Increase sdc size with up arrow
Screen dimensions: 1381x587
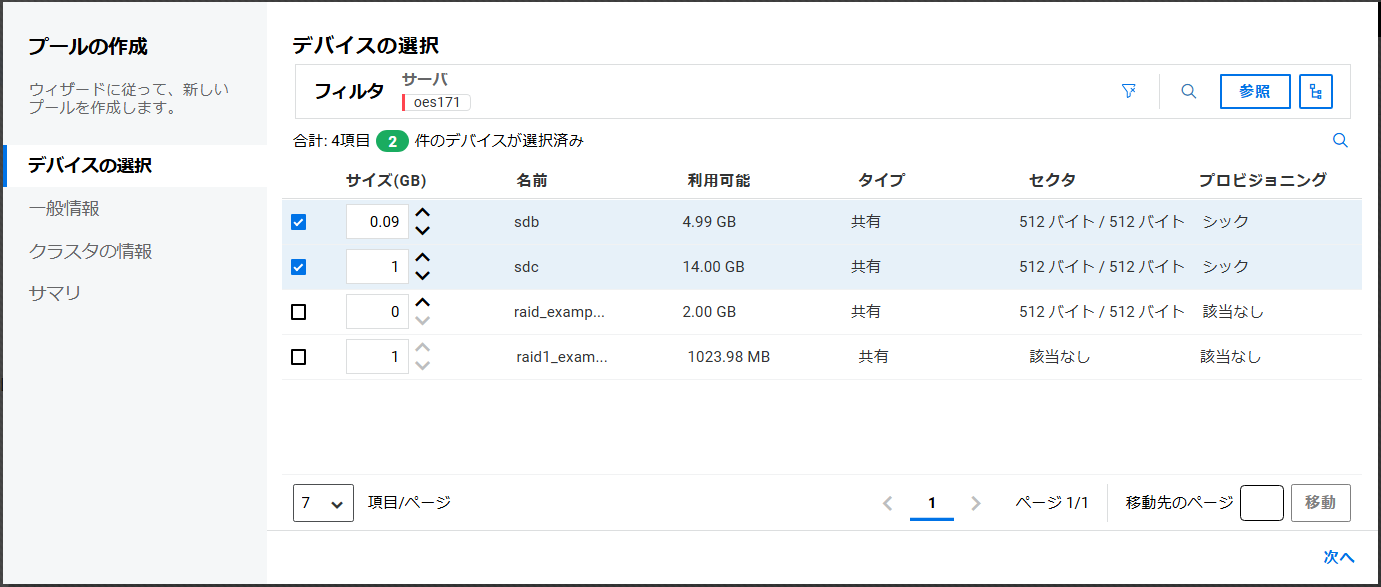click(423, 258)
